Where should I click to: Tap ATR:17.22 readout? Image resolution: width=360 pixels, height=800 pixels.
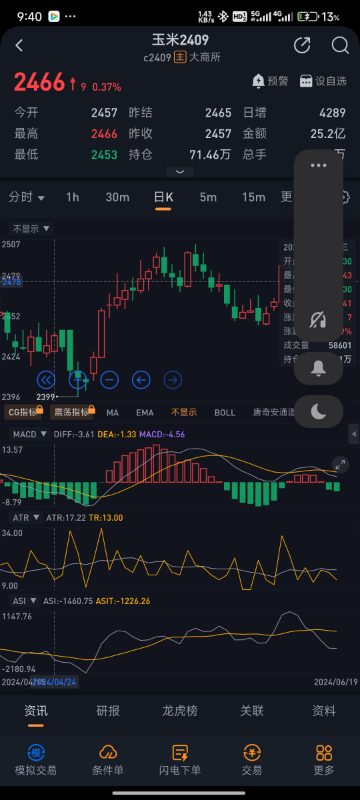coord(66,517)
